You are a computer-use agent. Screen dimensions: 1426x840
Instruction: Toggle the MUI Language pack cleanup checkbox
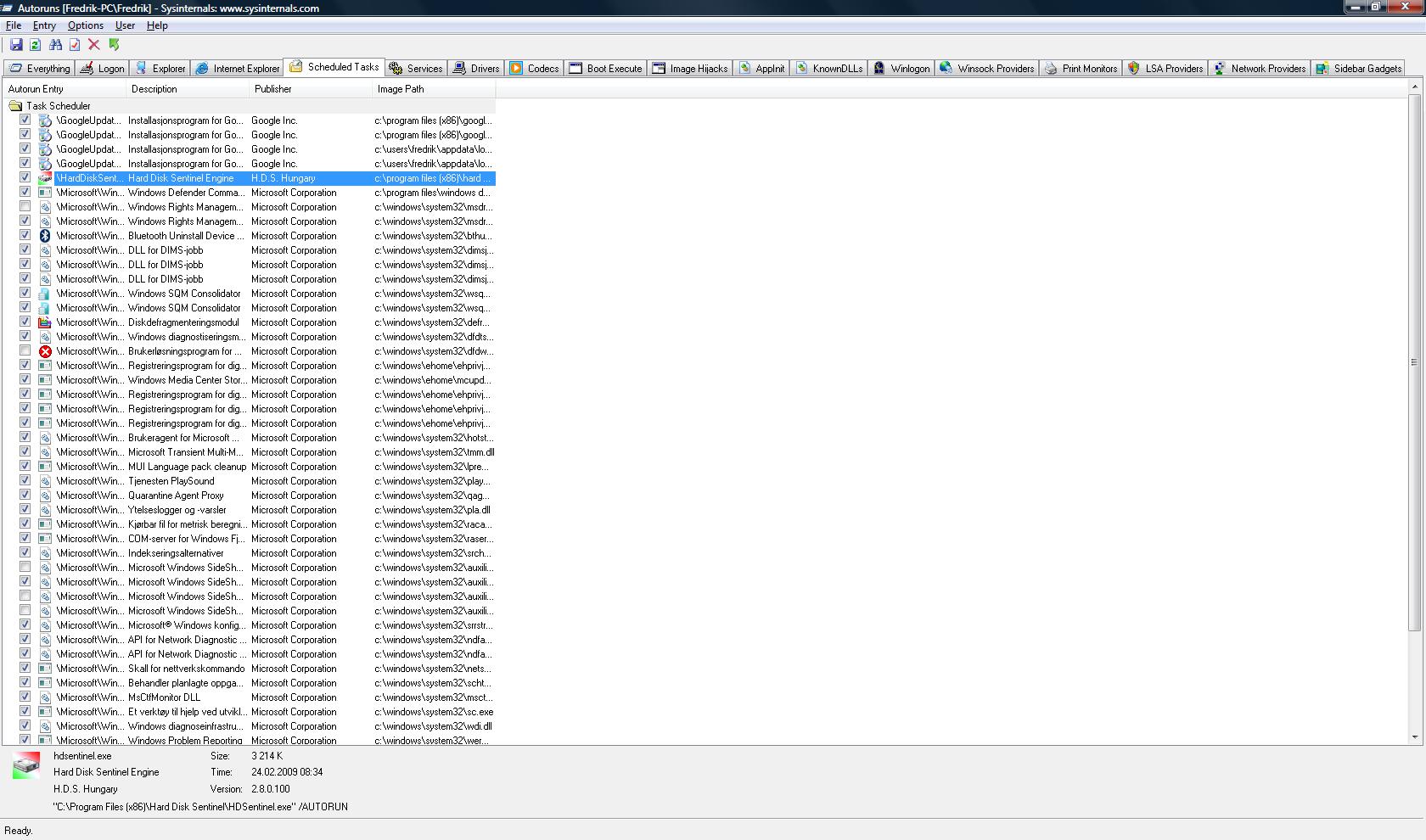coord(25,467)
